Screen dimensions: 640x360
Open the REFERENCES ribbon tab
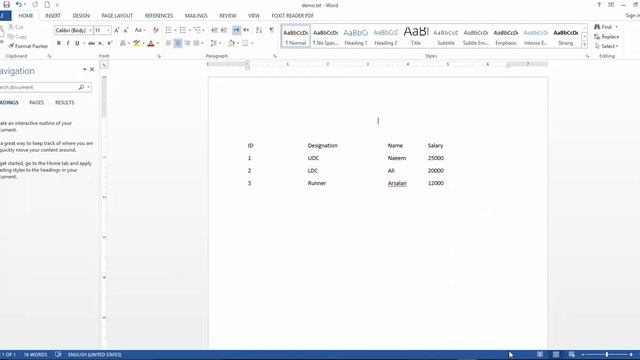coord(159,16)
